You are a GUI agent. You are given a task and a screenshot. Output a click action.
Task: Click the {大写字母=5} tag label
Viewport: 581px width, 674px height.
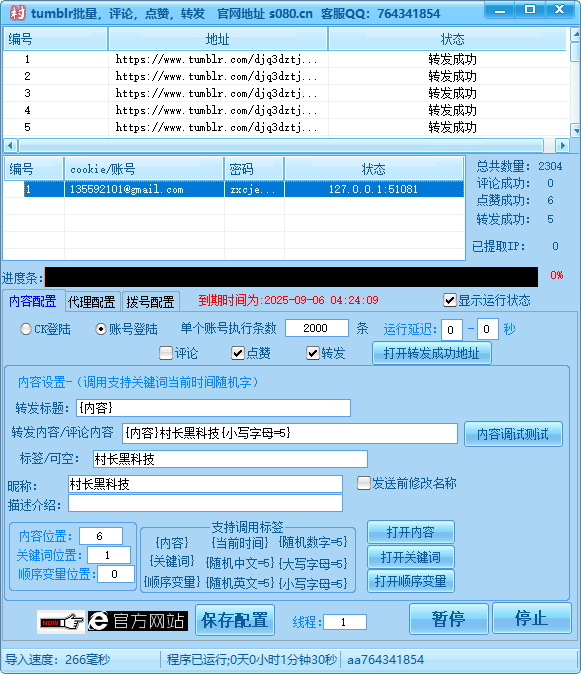[x=313, y=563]
